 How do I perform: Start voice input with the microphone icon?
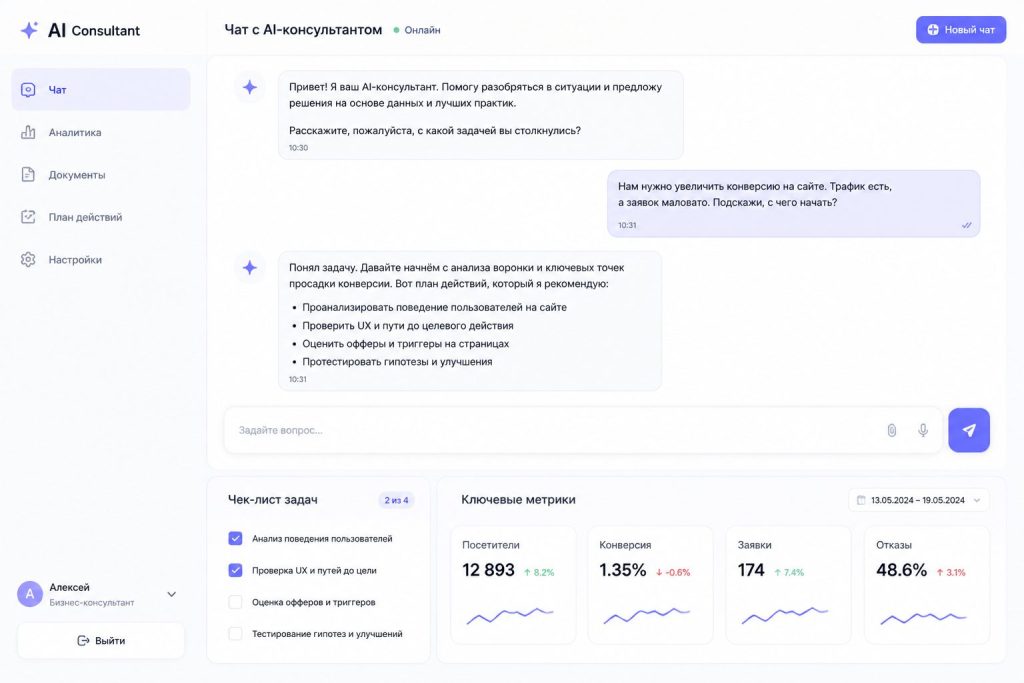(x=923, y=430)
